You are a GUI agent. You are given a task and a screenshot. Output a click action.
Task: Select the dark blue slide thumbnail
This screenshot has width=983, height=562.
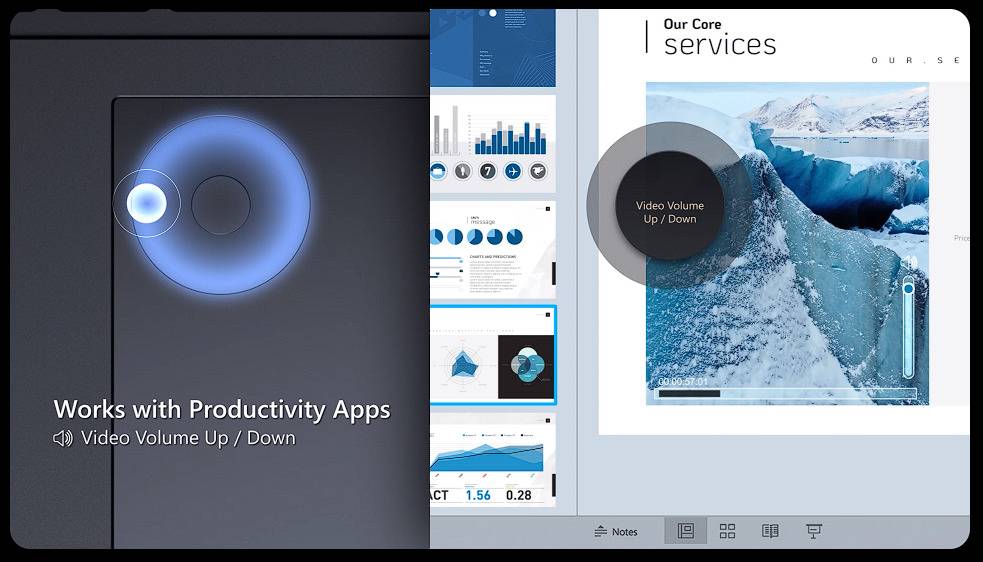[492, 46]
